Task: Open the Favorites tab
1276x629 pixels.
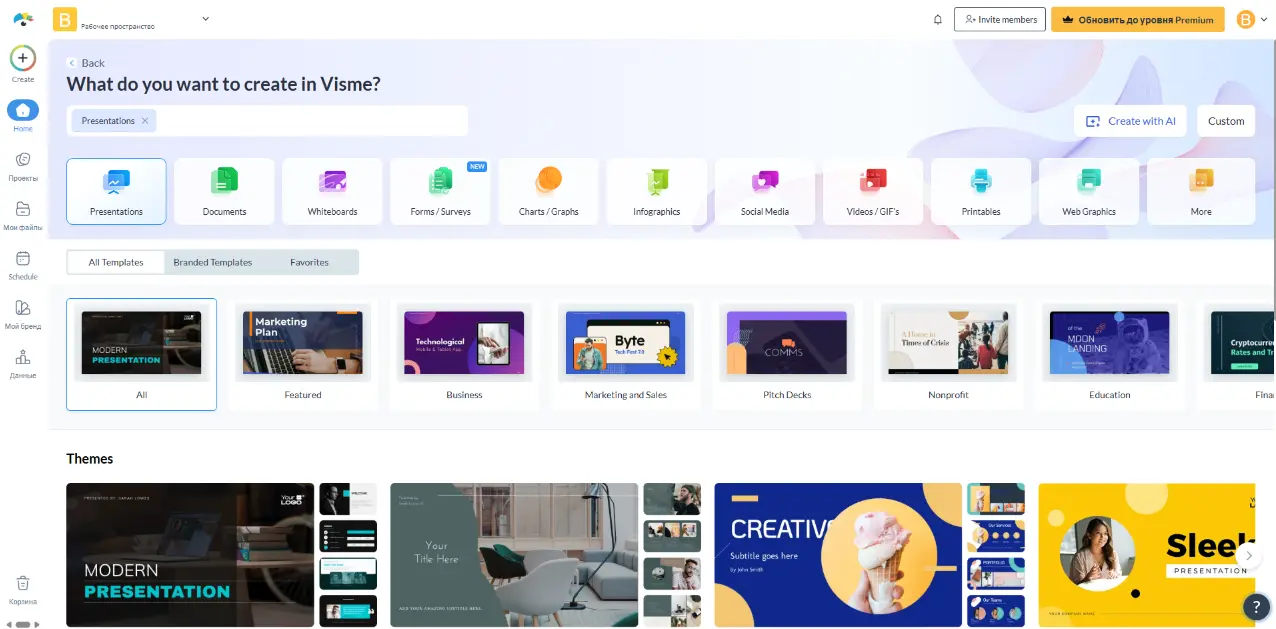Action: point(308,262)
